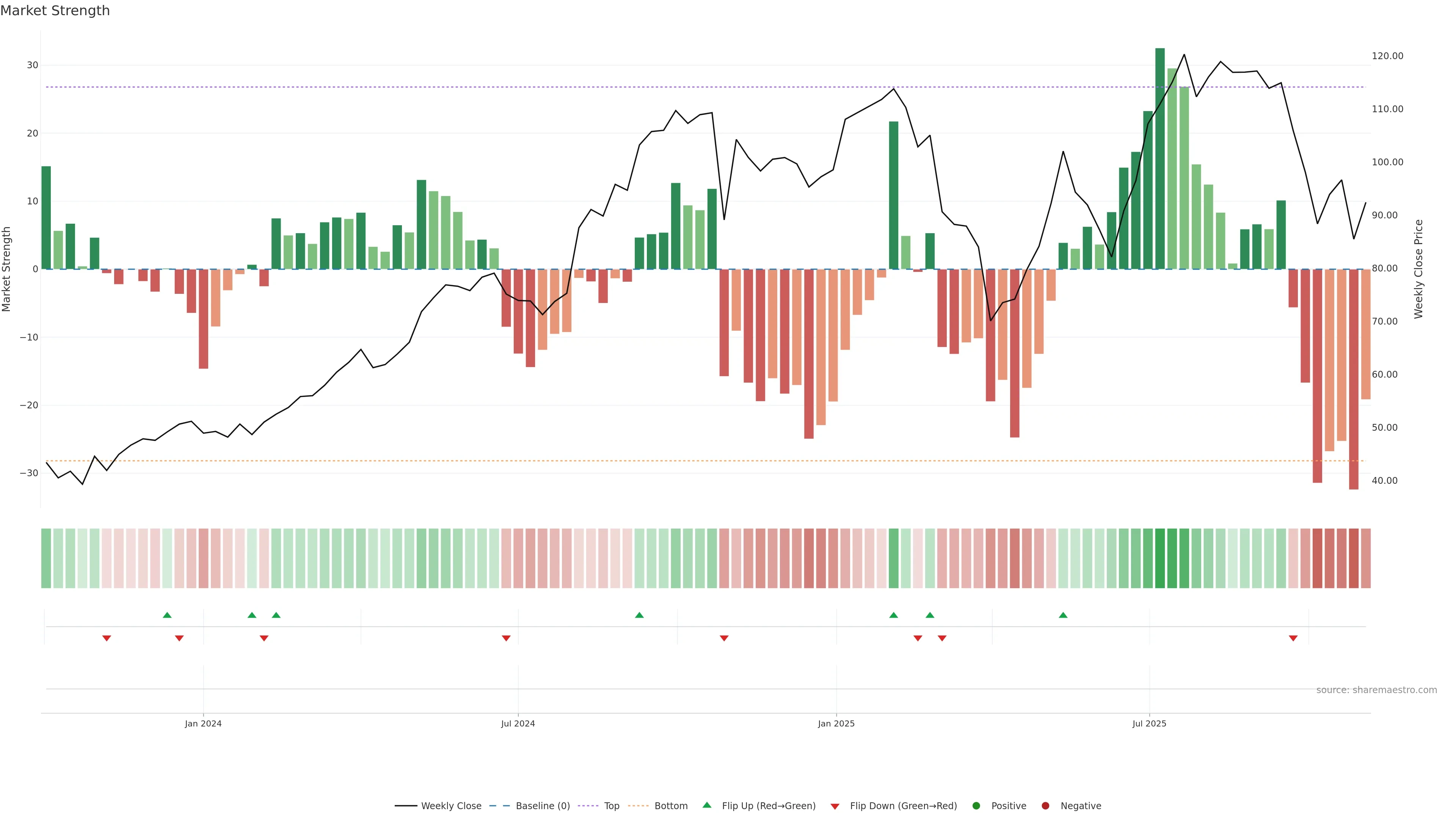The height and width of the screenshot is (819, 1456).
Task: Click the source: sharemaestro.com text
Action: pyautogui.click(x=1376, y=690)
